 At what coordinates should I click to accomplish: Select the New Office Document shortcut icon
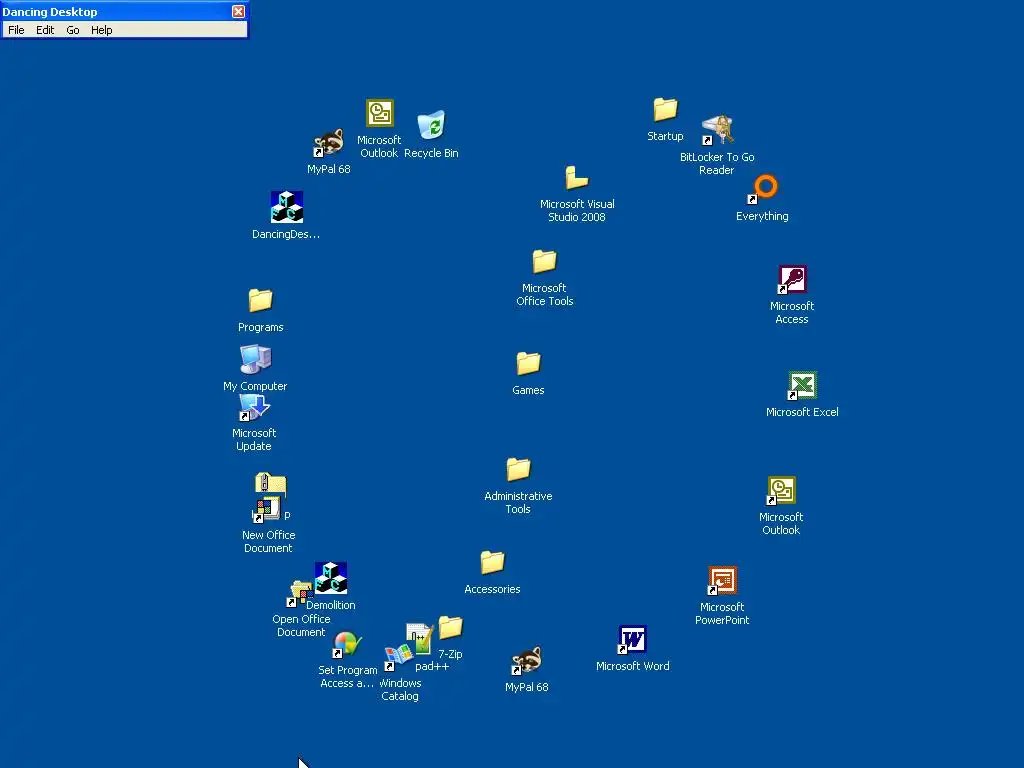[x=266, y=510]
